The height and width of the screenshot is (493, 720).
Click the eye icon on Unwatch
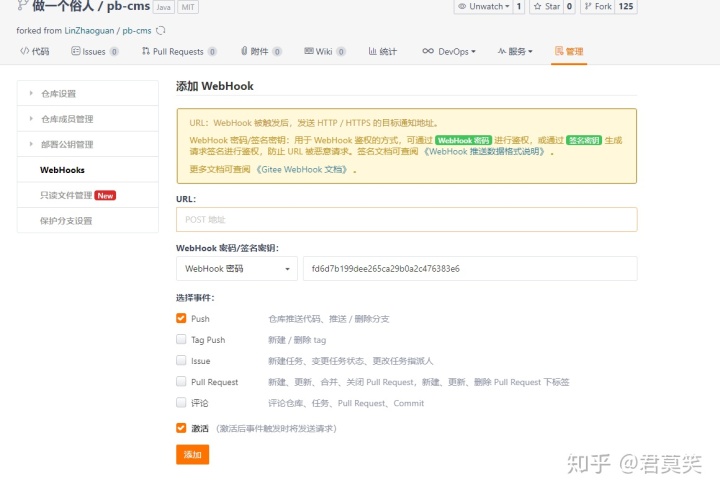[462, 6]
